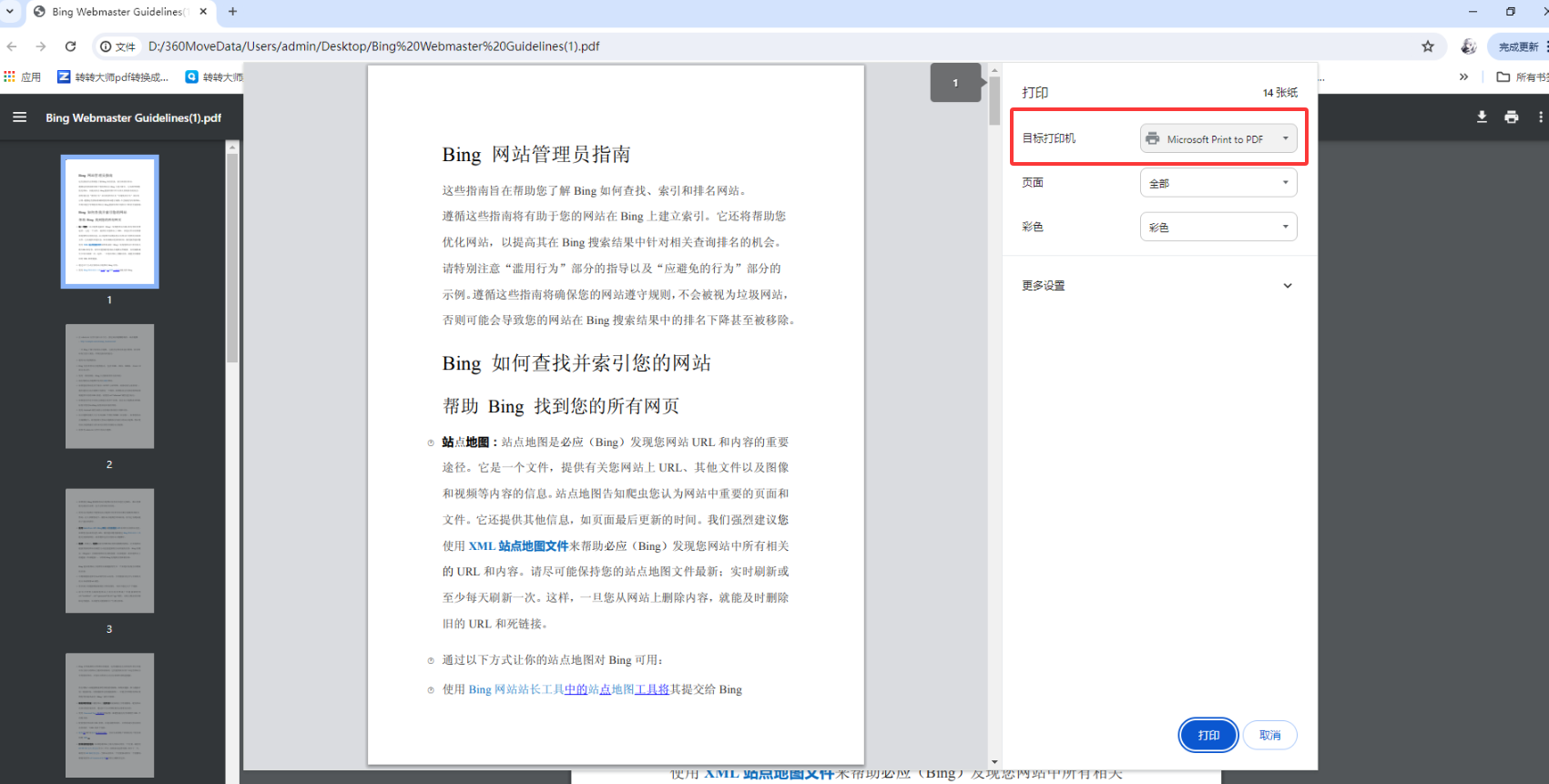Reload the page with refresh icon

pyautogui.click(x=71, y=46)
